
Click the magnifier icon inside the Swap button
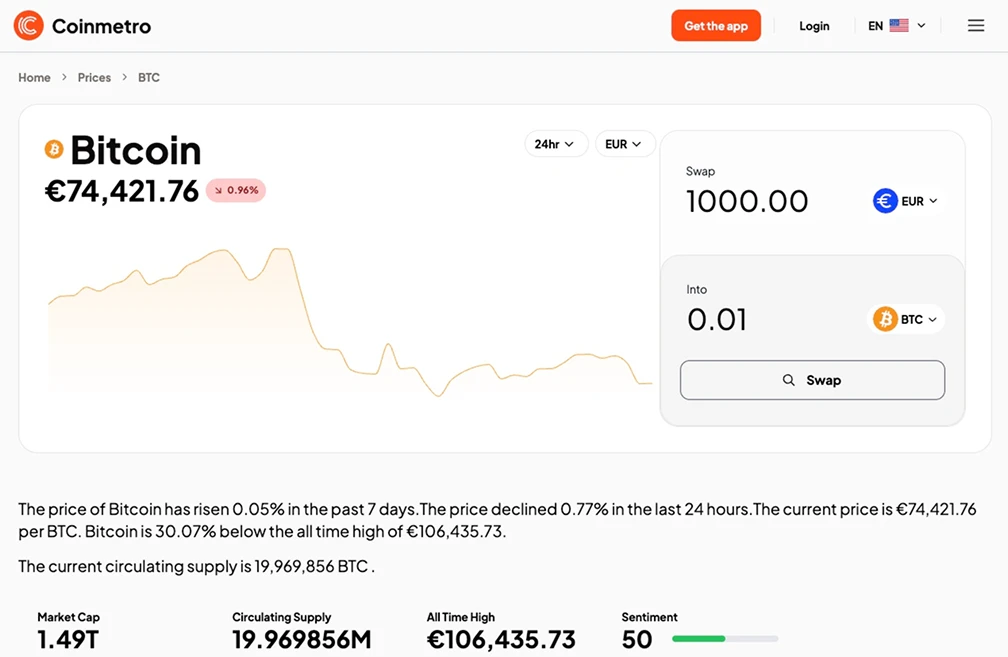coord(787,380)
